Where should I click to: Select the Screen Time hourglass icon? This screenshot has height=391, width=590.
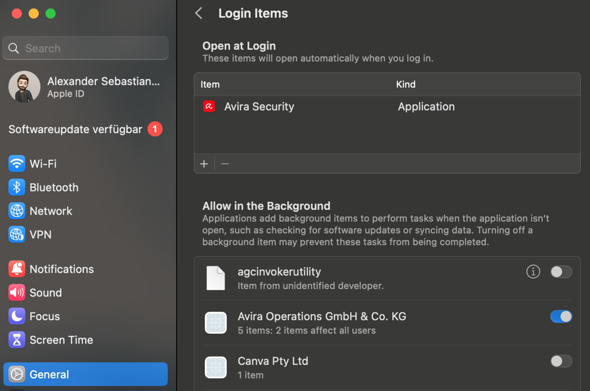(17, 340)
